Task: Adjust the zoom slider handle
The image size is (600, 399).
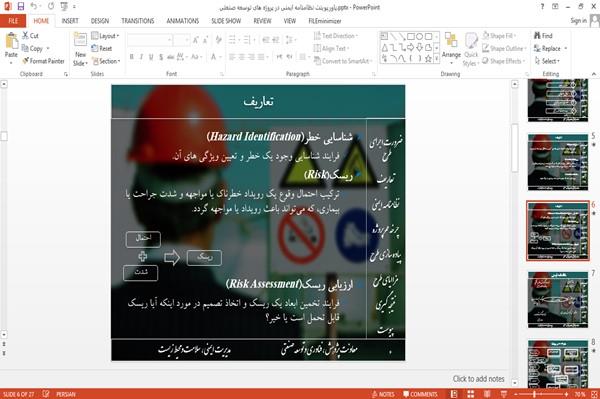Action: click(535, 394)
